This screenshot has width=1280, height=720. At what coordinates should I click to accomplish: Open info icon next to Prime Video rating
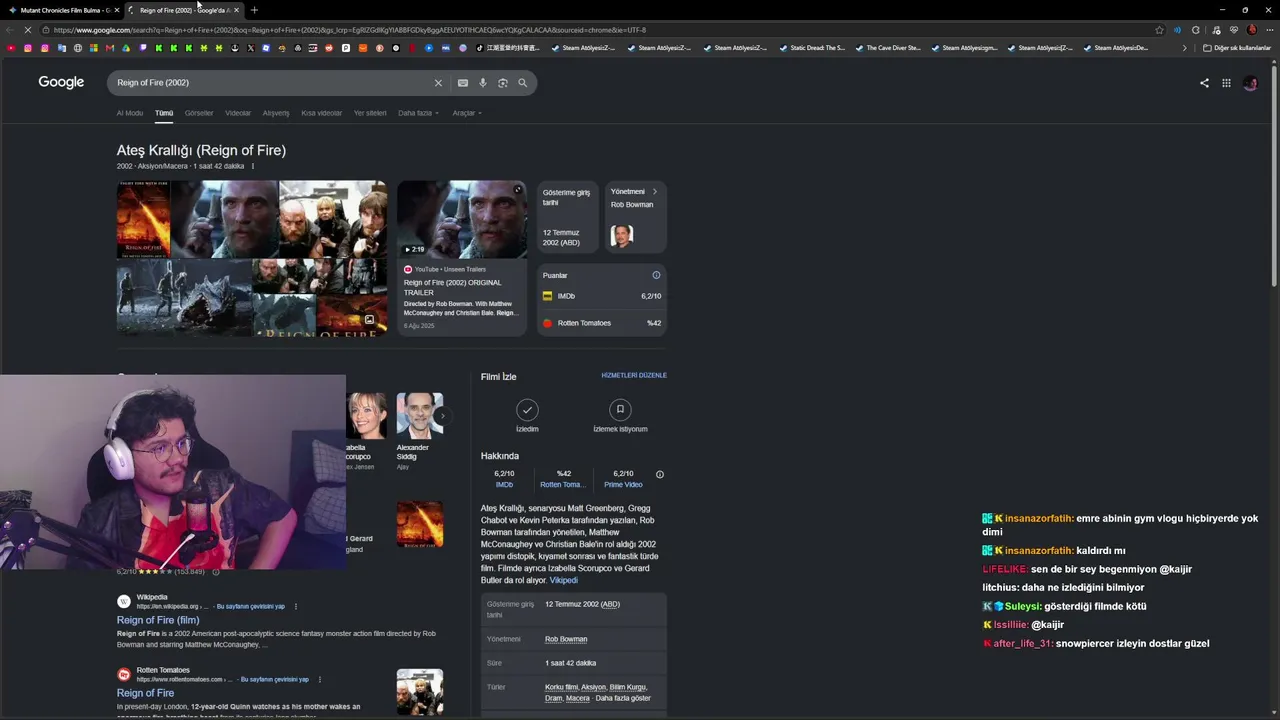(659, 474)
